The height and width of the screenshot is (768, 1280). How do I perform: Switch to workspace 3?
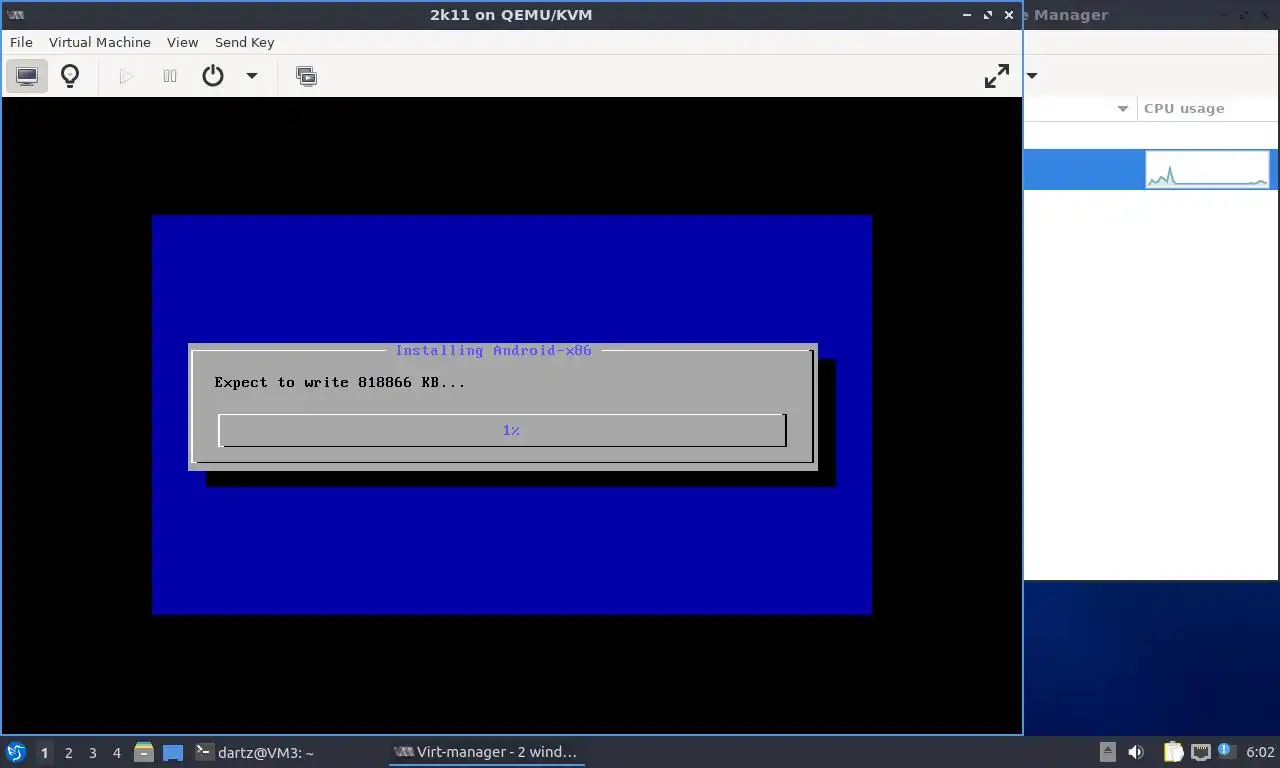pyautogui.click(x=92, y=753)
